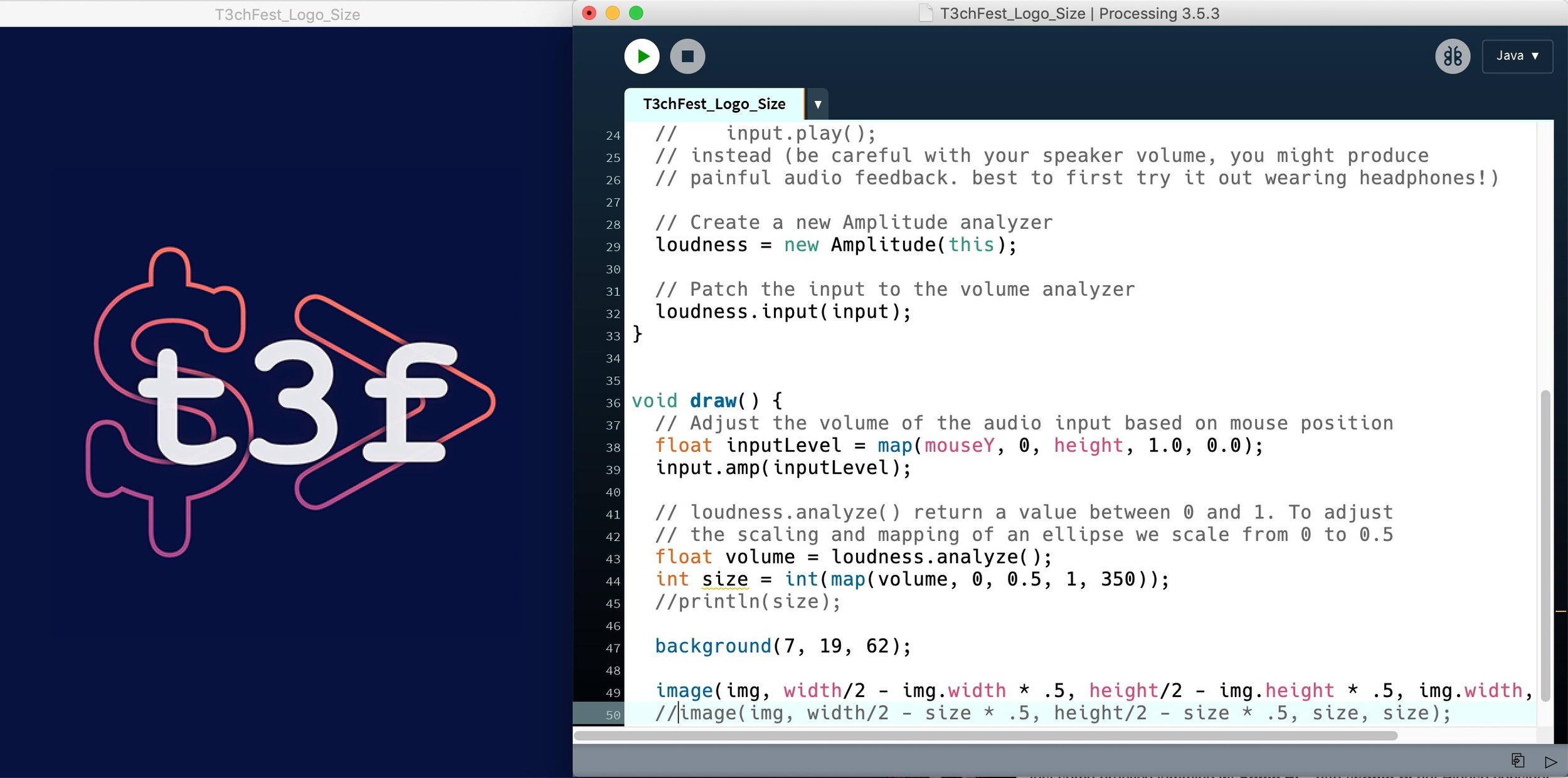Viewport: 1568px width, 778px height.
Task: Stop the running sketch
Action: pos(687,56)
